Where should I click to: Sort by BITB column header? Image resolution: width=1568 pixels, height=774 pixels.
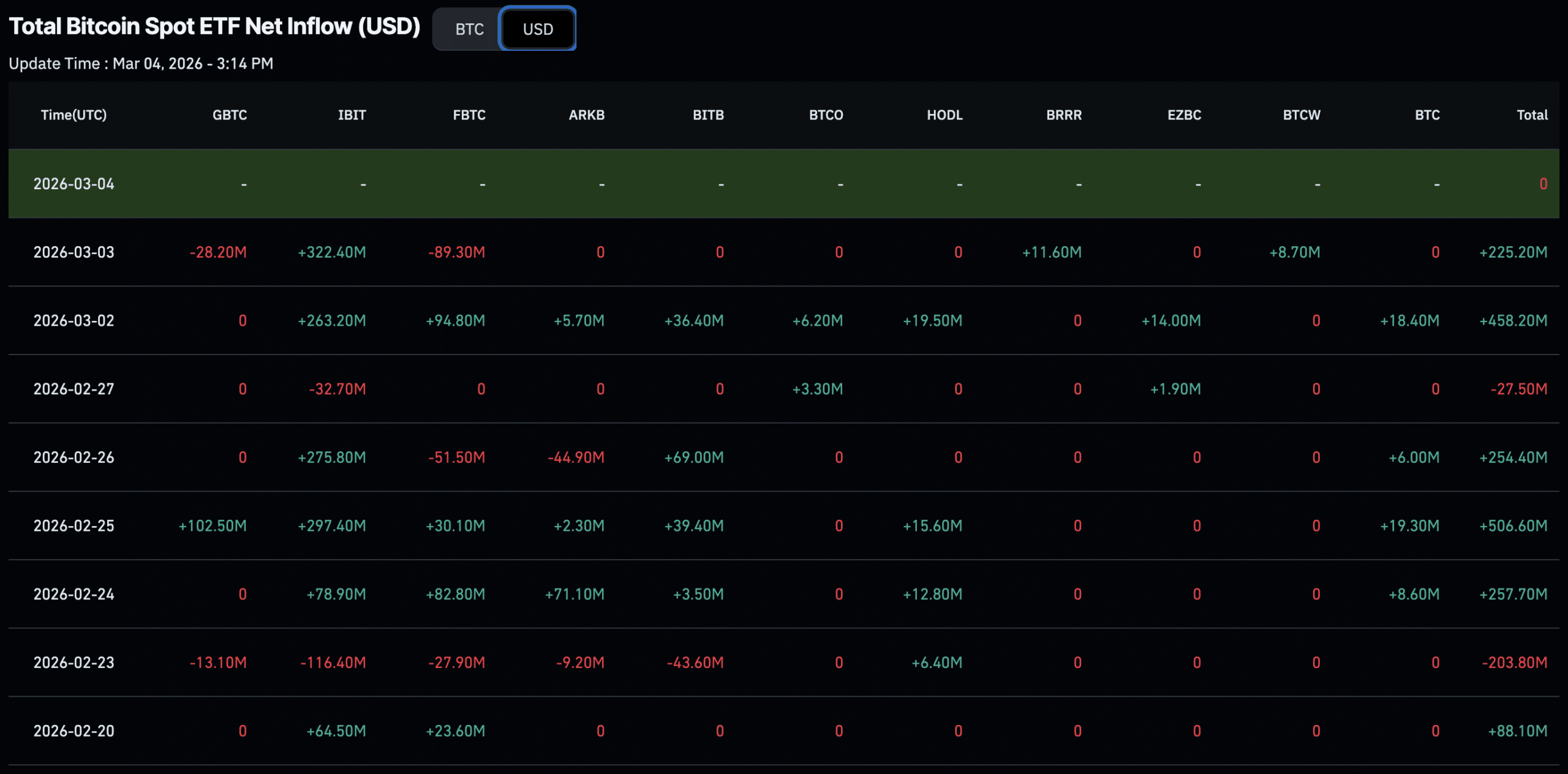pos(708,115)
